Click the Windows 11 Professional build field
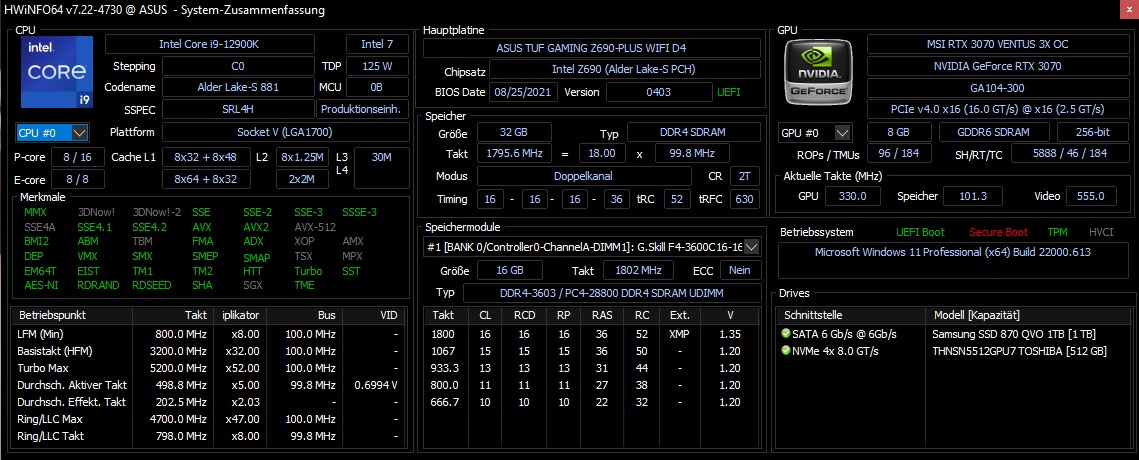 (x=955, y=262)
